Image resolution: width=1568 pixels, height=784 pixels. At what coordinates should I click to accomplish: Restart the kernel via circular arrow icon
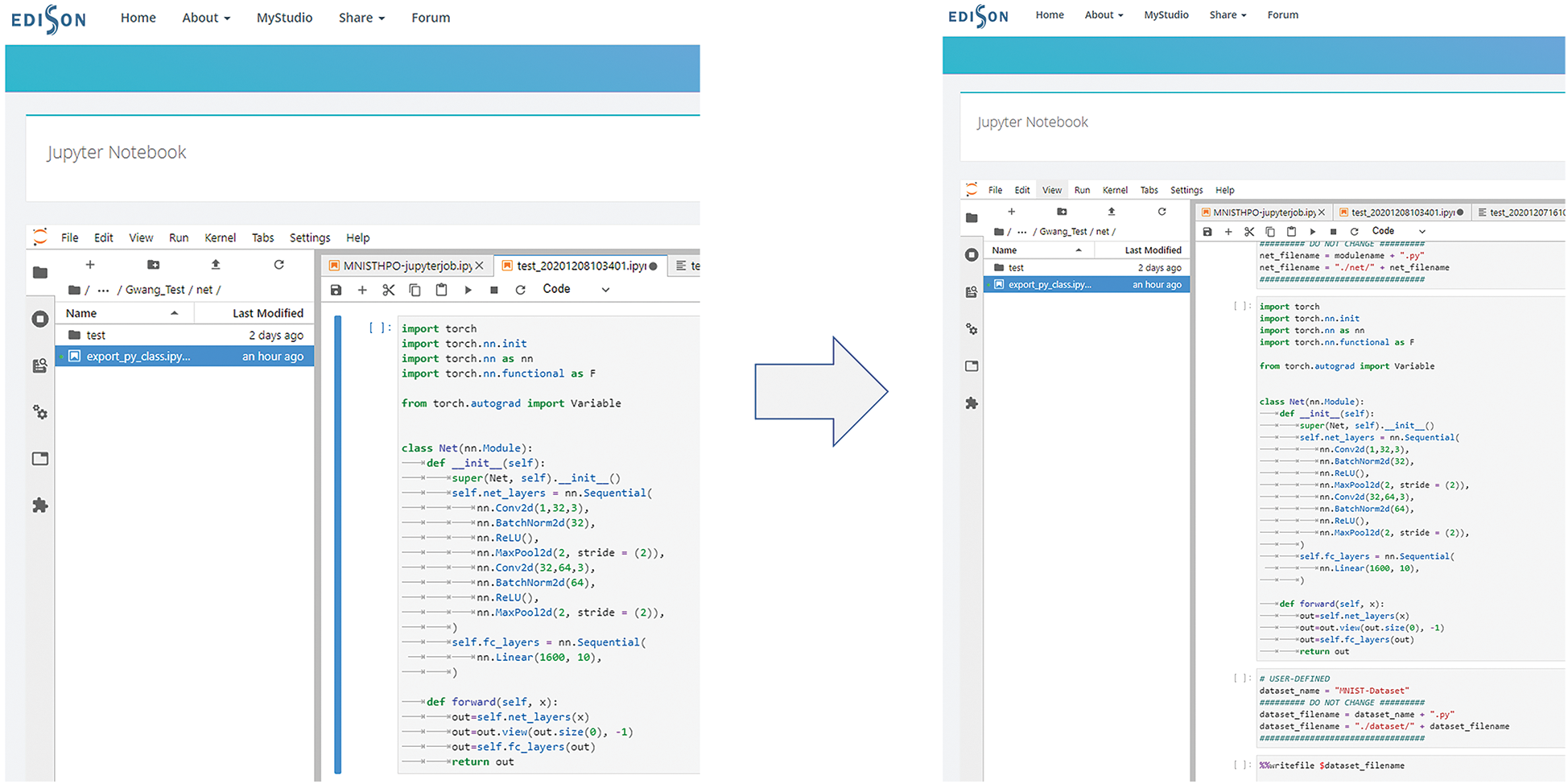[521, 290]
